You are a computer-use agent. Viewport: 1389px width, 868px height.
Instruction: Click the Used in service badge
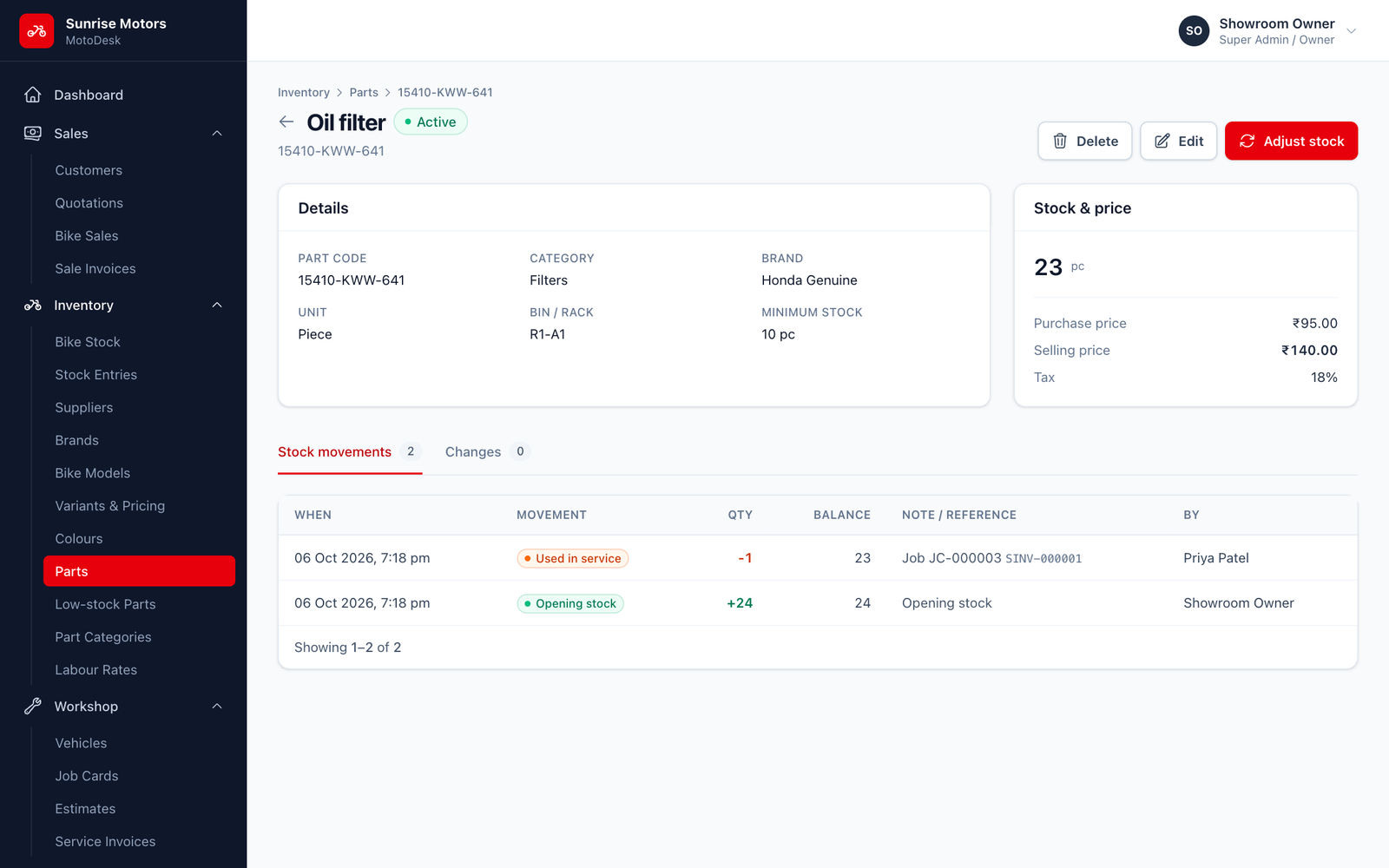coord(573,558)
